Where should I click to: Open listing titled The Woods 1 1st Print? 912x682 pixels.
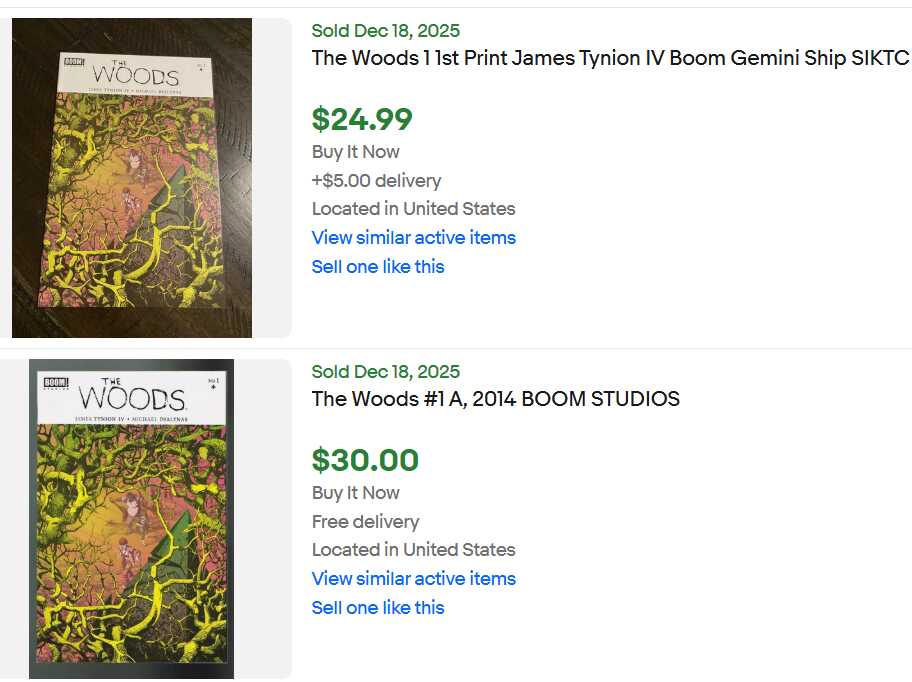[610, 58]
